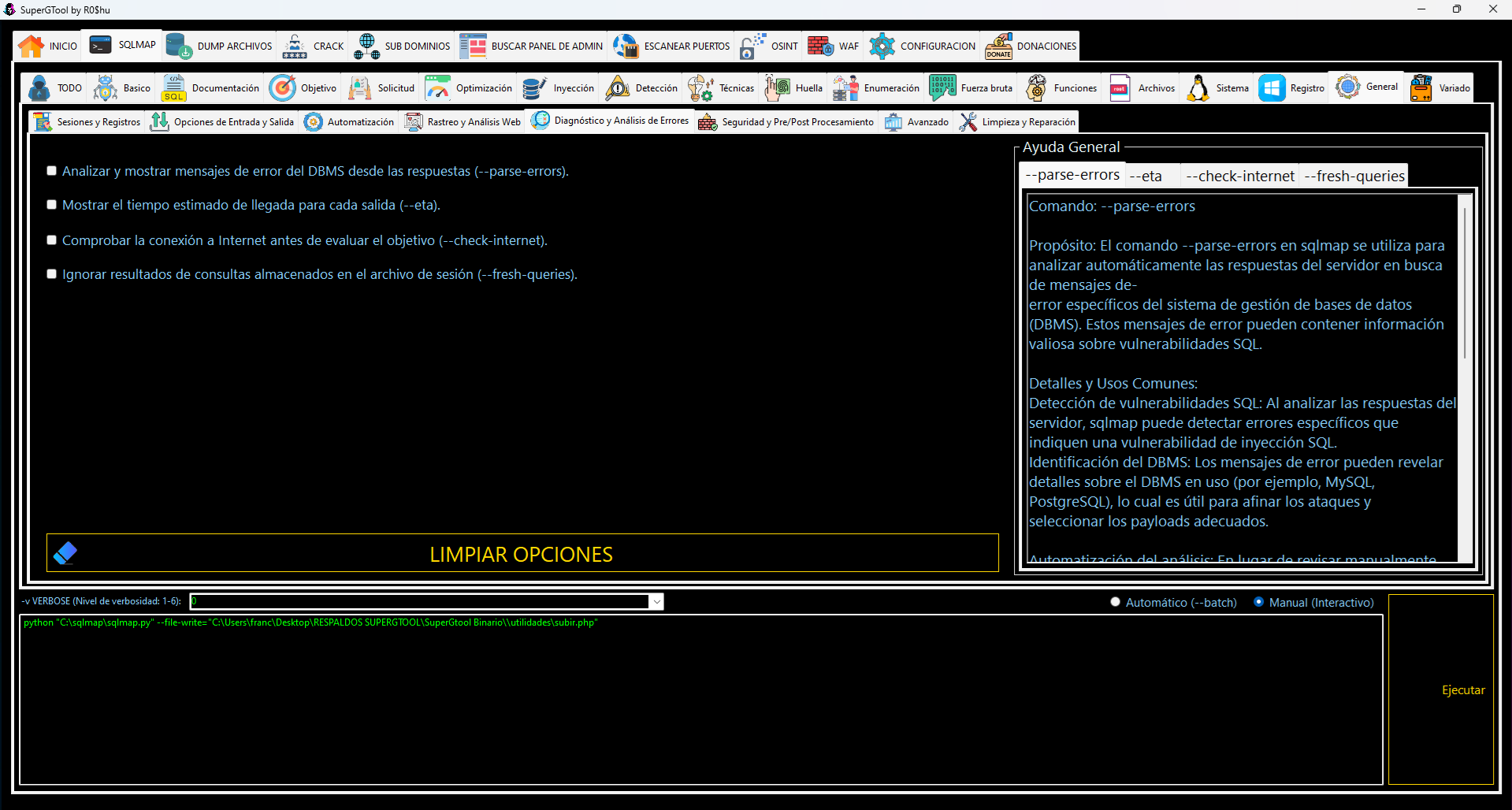Open DUMP ARCHIVOS database icon
1512x810 pixels.
tap(179, 46)
